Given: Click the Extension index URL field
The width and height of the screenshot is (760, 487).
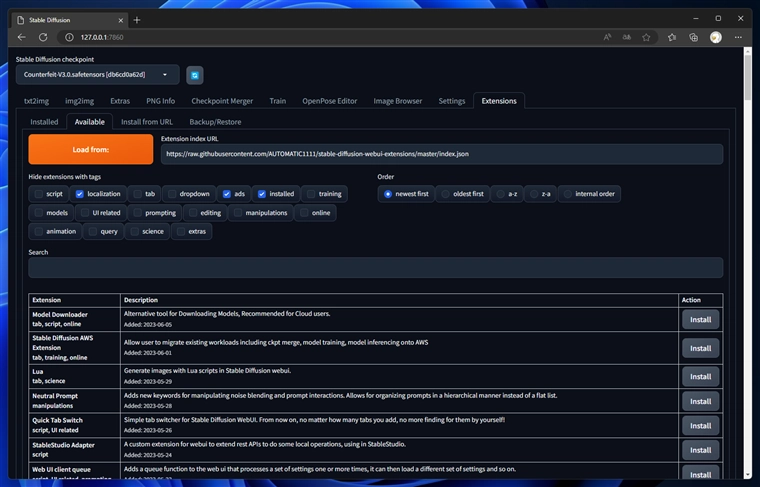Looking at the screenshot, I should point(441,154).
